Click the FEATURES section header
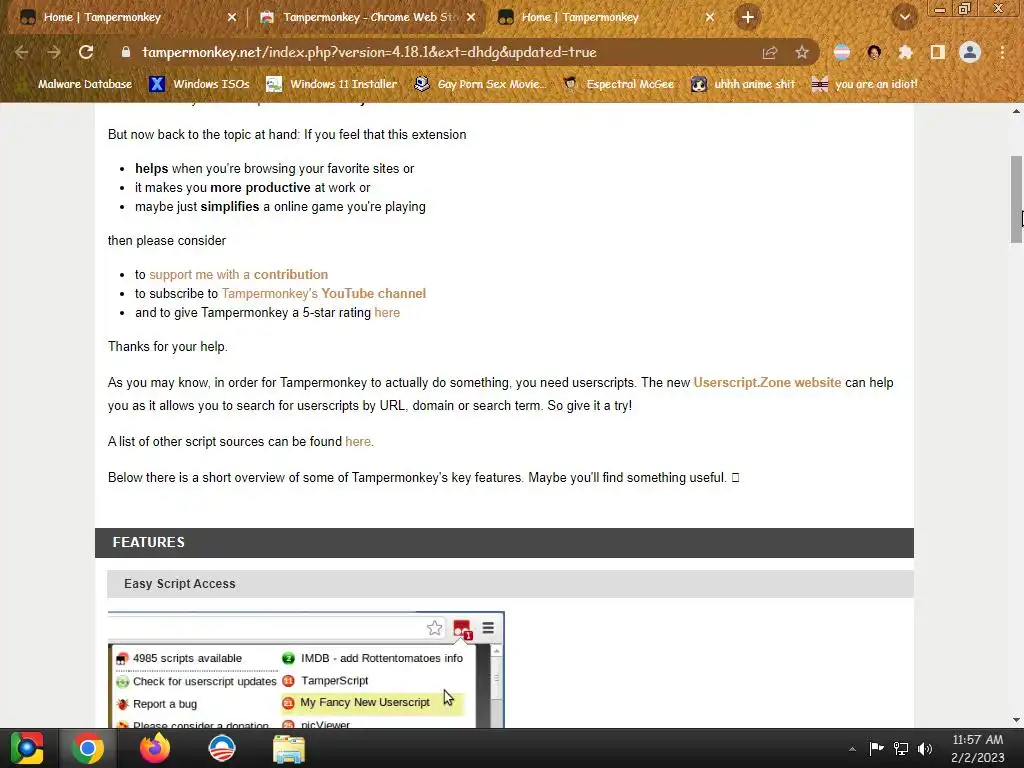The width and height of the screenshot is (1024, 768). (504, 543)
